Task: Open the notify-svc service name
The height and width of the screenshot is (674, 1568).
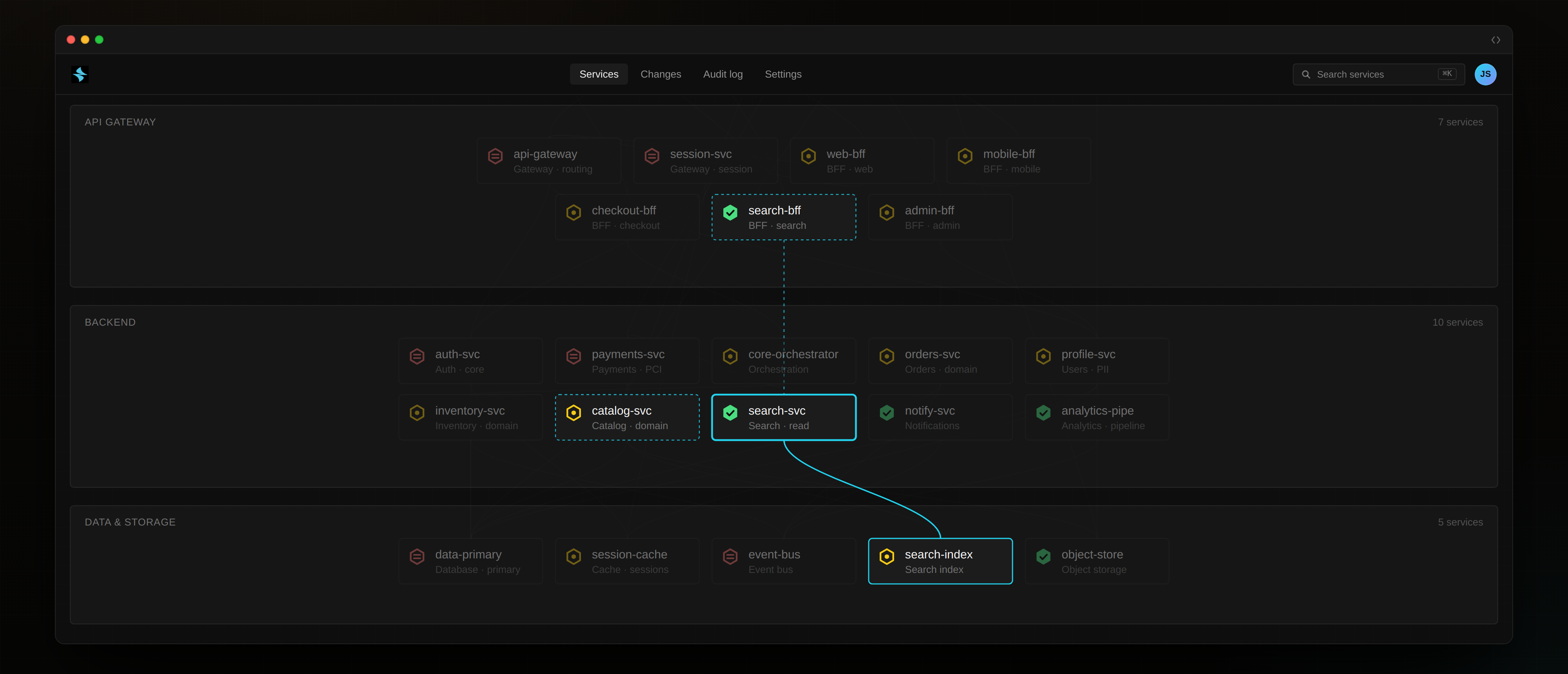Action: 929,411
